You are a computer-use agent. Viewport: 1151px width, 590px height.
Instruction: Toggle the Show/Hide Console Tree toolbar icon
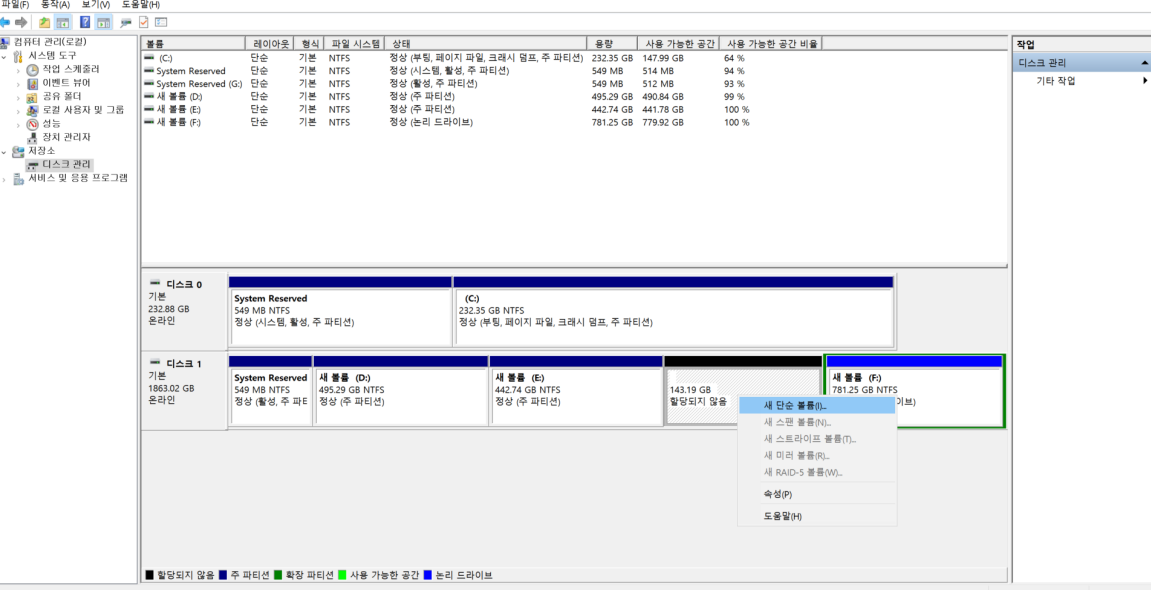(64, 22)
